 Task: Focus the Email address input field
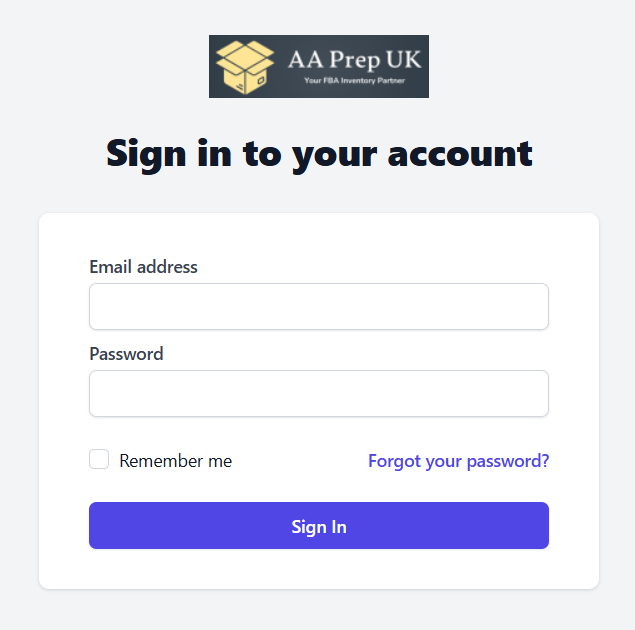[319, 306]
